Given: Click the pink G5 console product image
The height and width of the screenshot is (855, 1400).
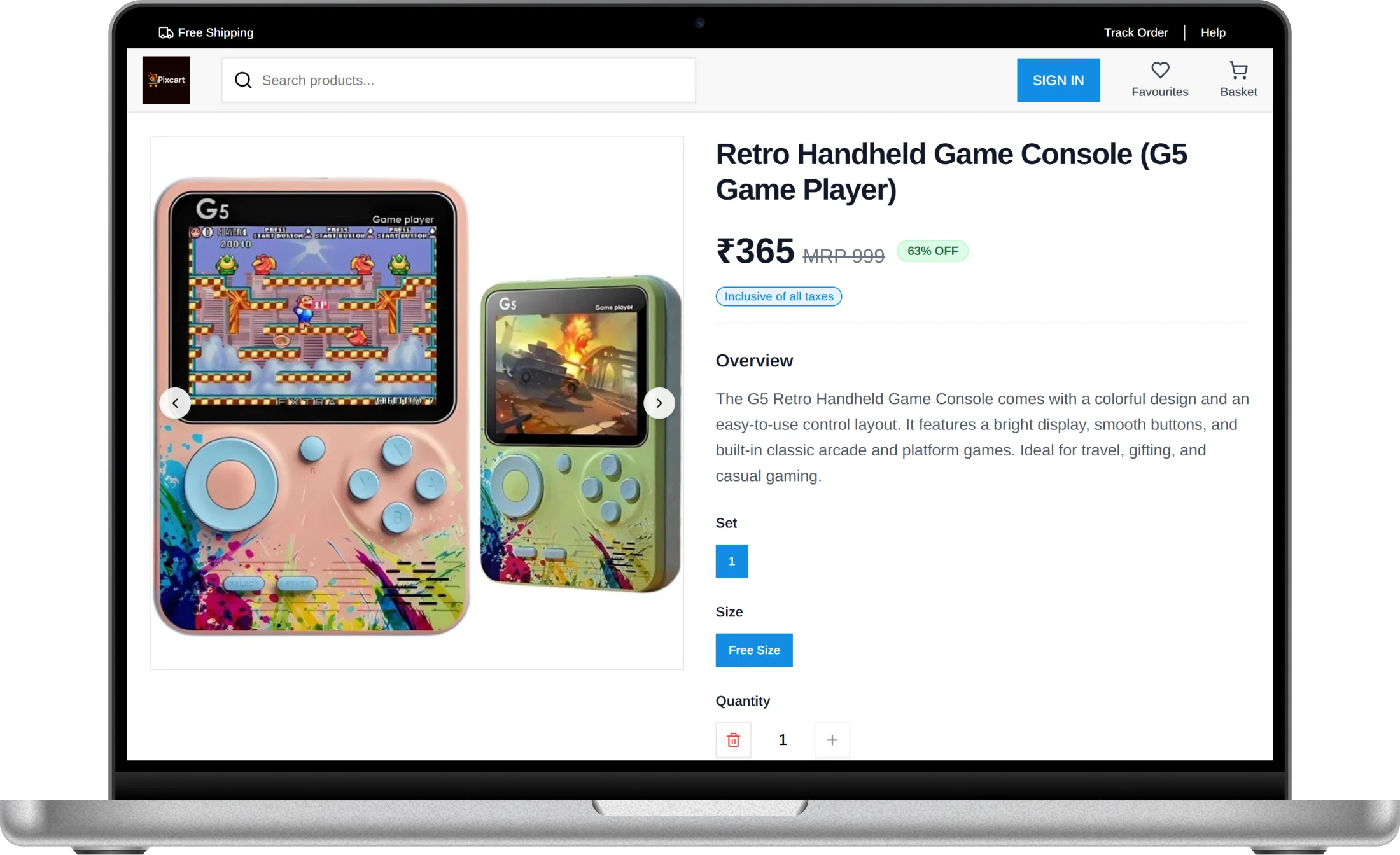Looking at the screenshot, I should point(312,406).
